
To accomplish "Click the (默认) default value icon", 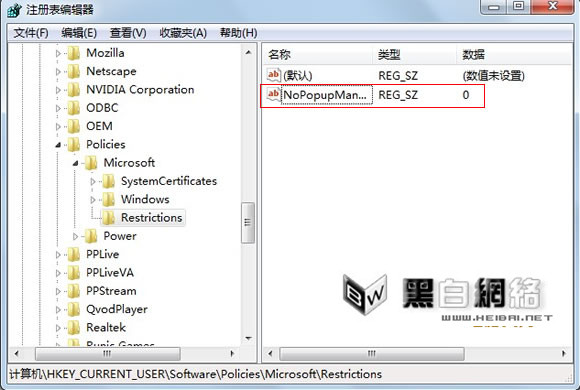I will pyautogui.click(x=274, y=75).
